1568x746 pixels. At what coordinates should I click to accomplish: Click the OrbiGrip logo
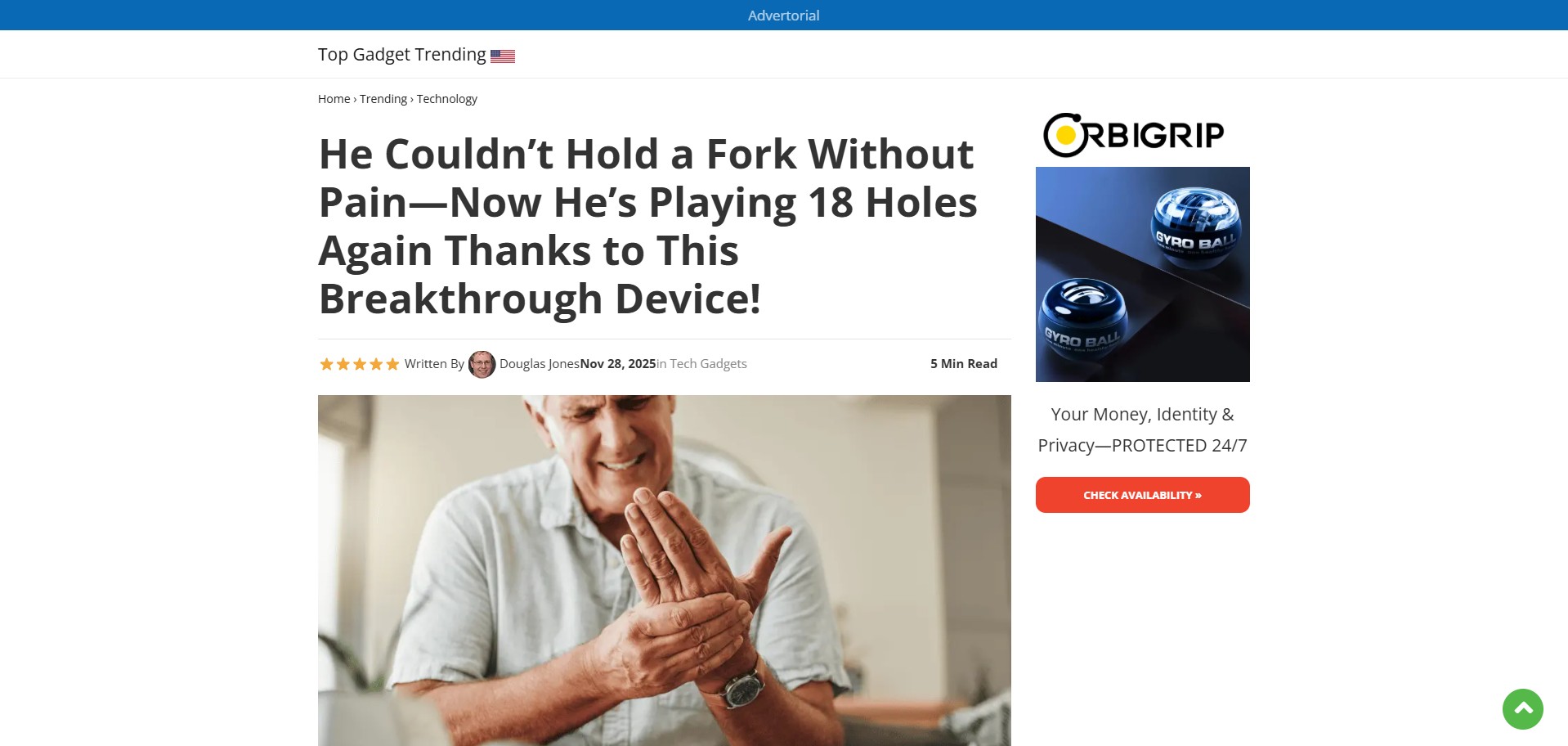(1134, 135)
